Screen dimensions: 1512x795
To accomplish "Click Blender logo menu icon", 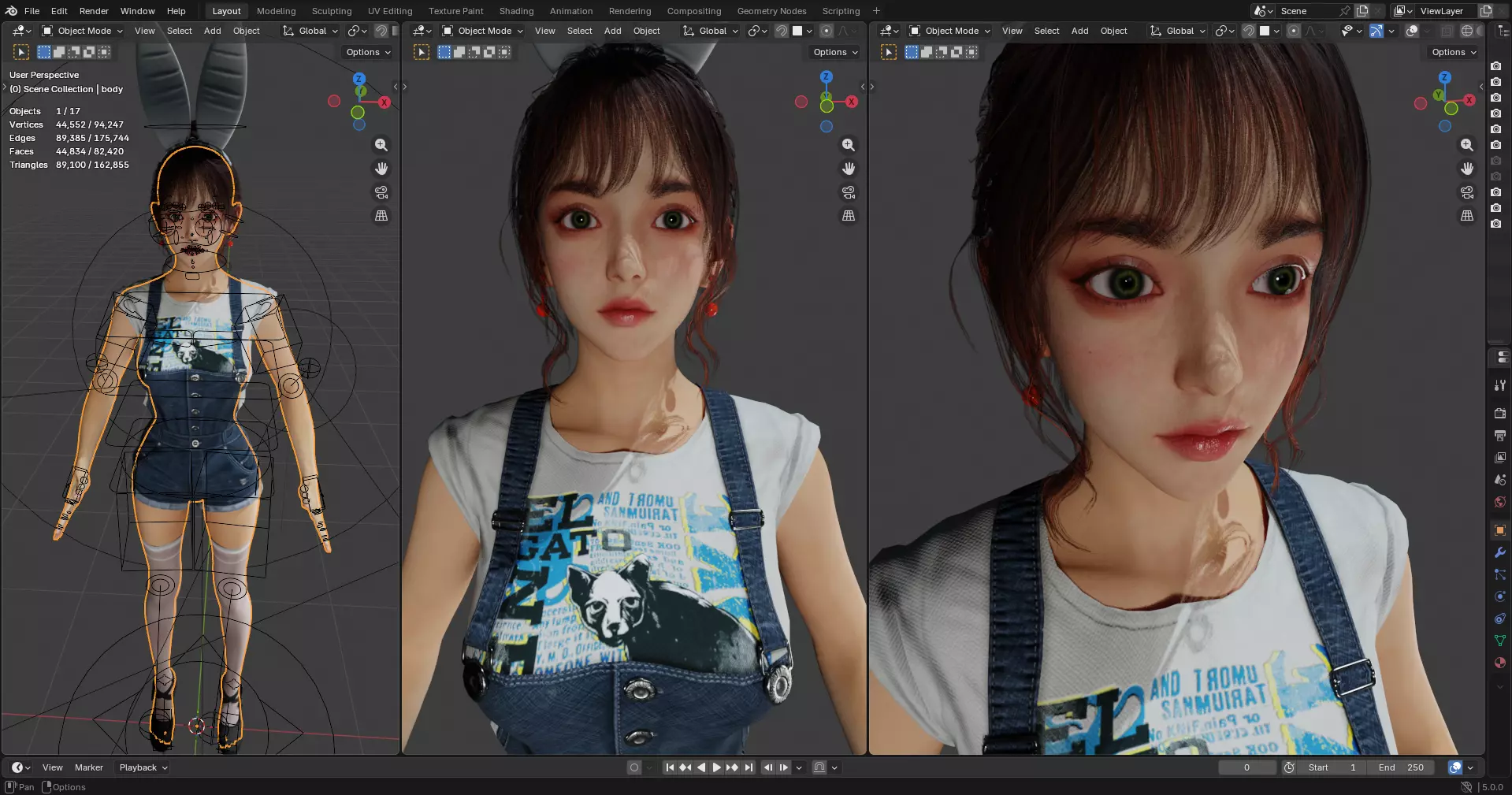I will point(11,11).
